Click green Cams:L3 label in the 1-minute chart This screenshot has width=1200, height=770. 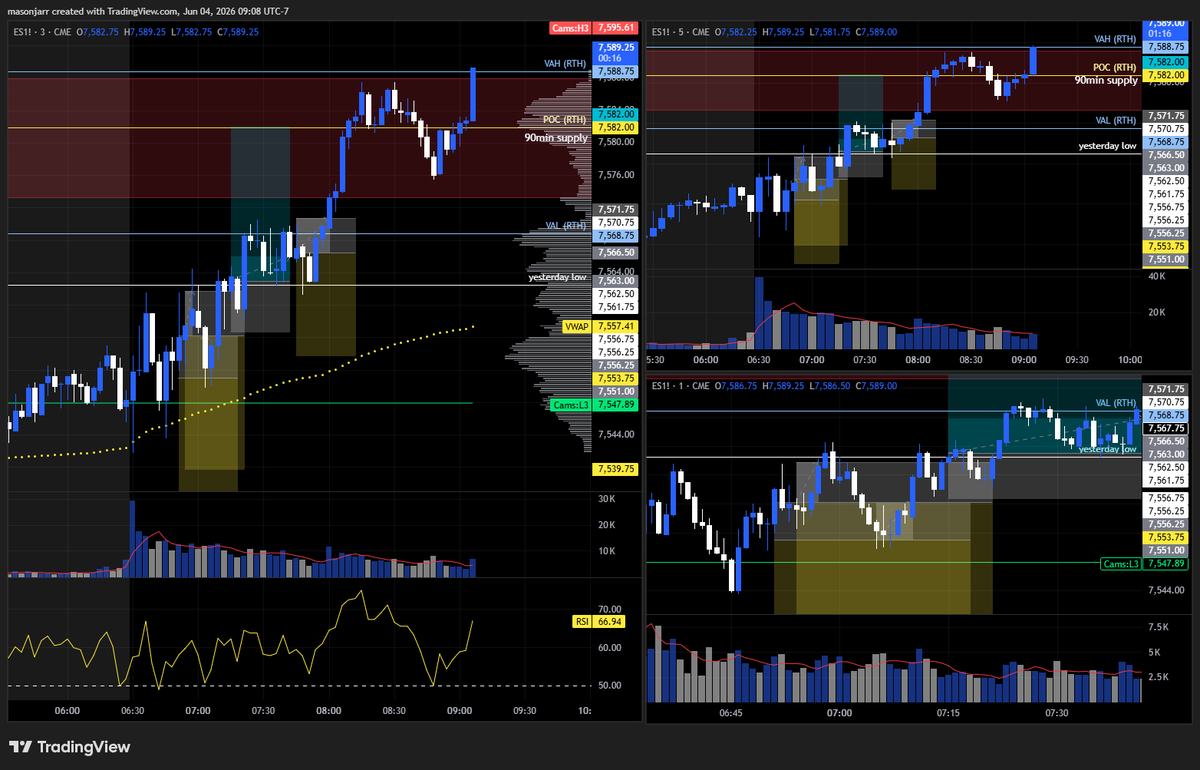pos(1120,564)
